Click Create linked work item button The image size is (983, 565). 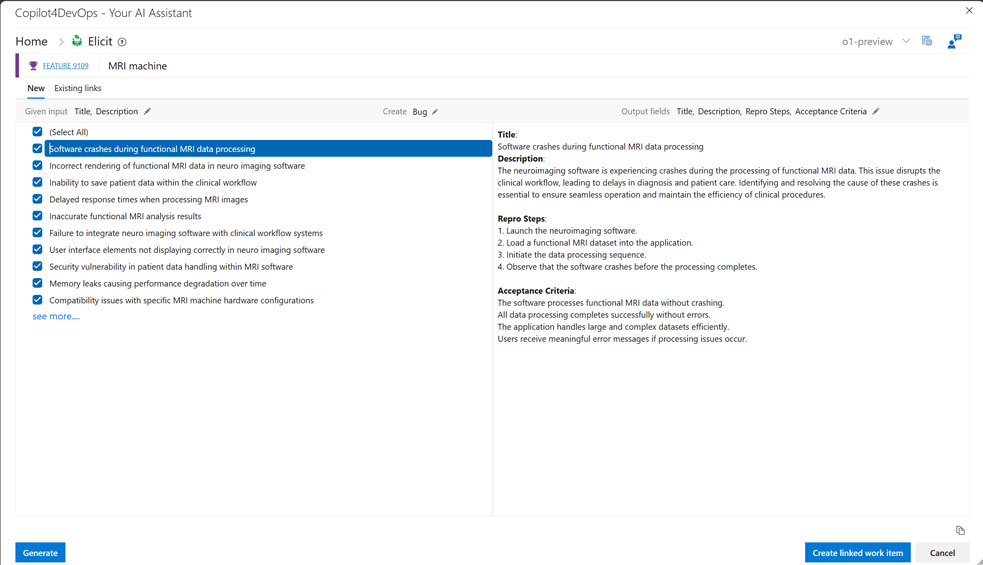coord(857,552)
